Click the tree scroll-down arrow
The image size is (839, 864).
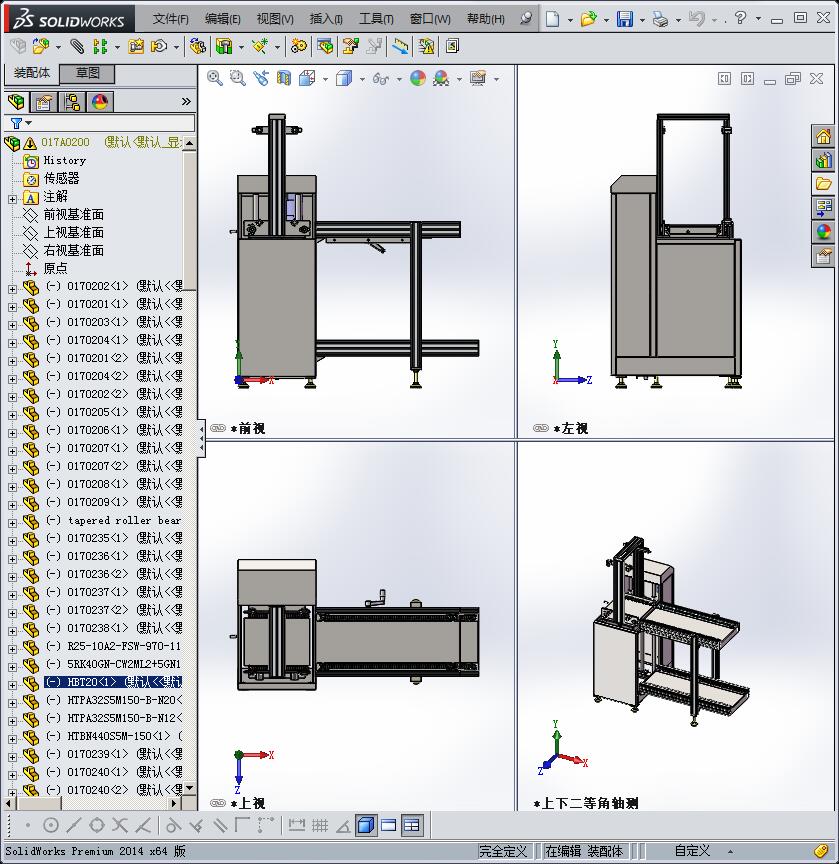pos(190,789)
